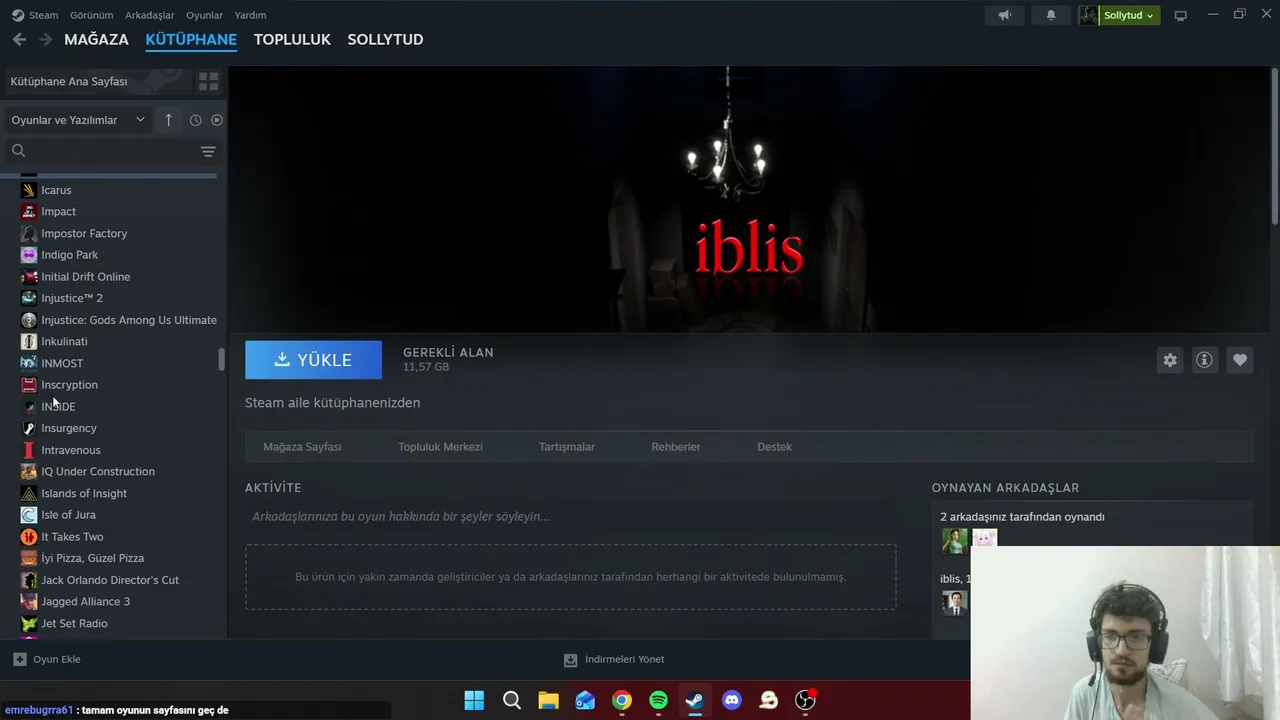Viewport: 1280px width, 720px height.
Task: Go to the MAĞAZA tab
Action: click(x=96, y=39)
